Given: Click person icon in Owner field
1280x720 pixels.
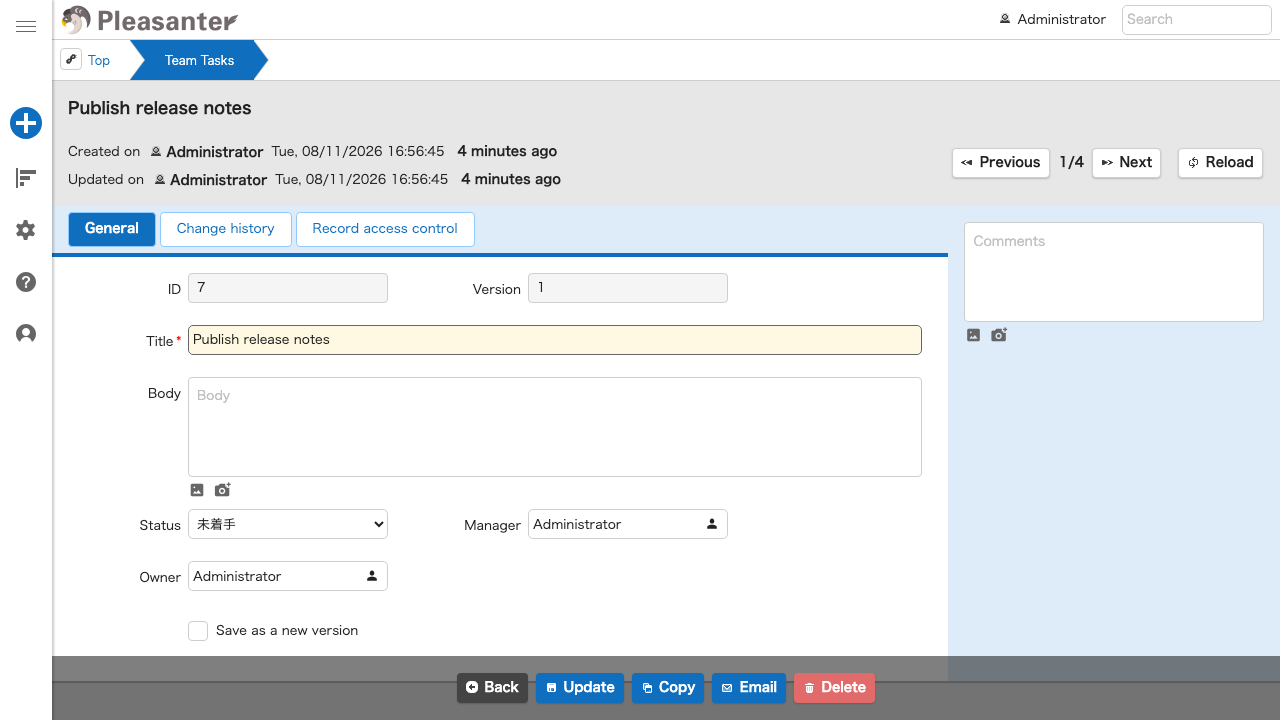Looking at the screenshot, I should pos(372,576).
